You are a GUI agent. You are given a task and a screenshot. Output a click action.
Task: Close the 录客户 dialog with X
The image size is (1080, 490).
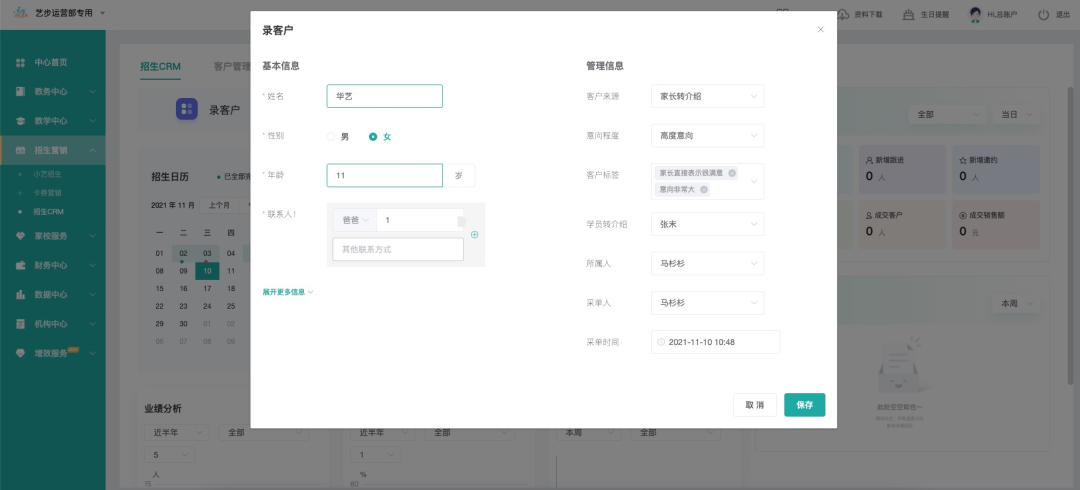click(x=820, y=30)
